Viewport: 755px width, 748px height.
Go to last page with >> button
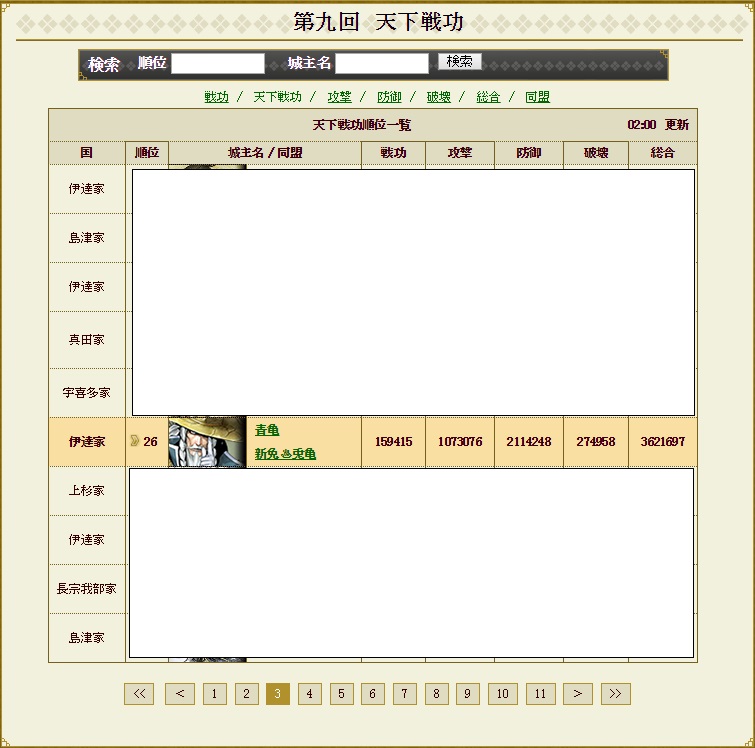click(615, 694)
